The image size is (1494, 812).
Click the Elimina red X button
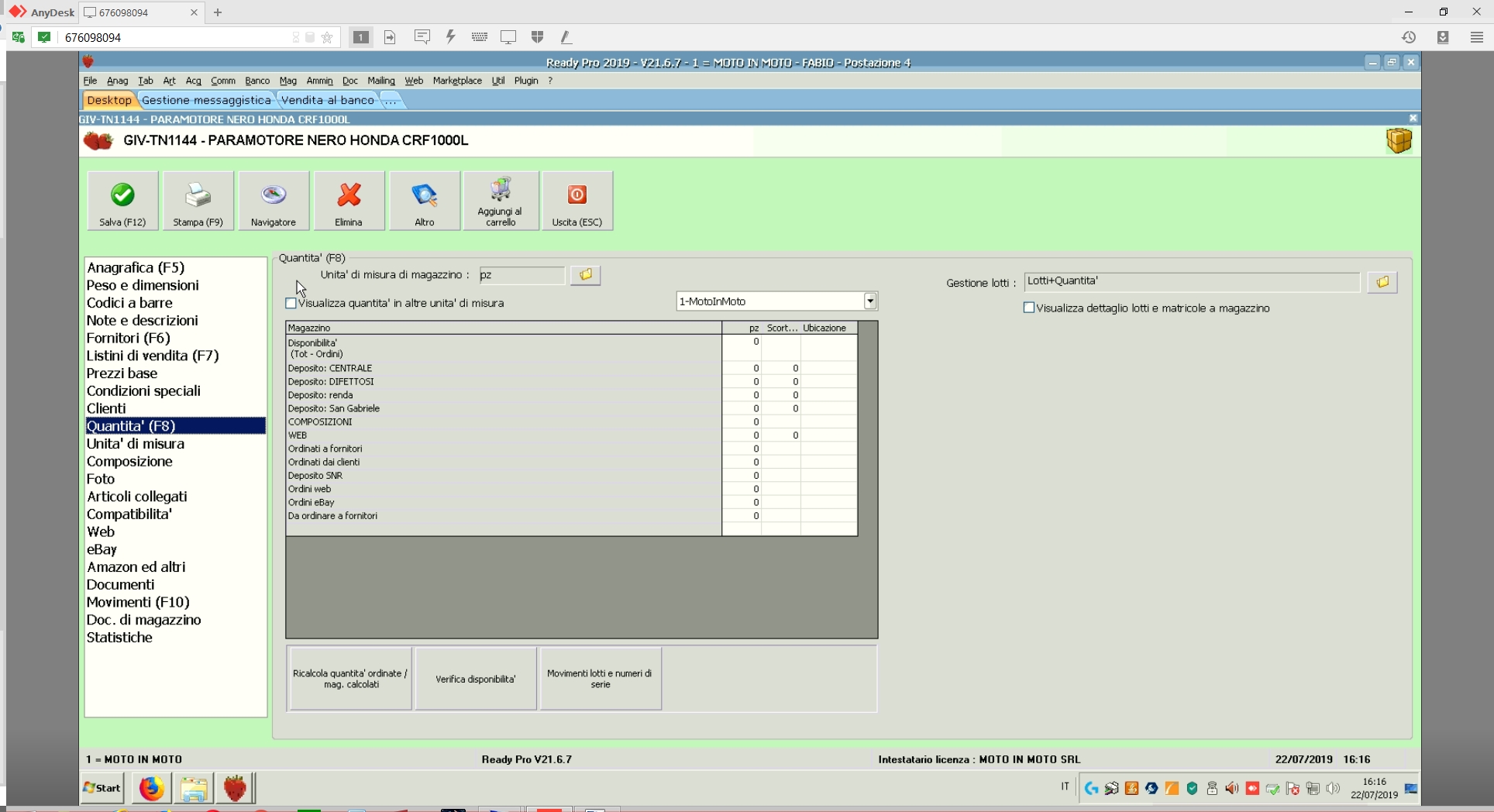pyautogui.click(x=349, y=201)
